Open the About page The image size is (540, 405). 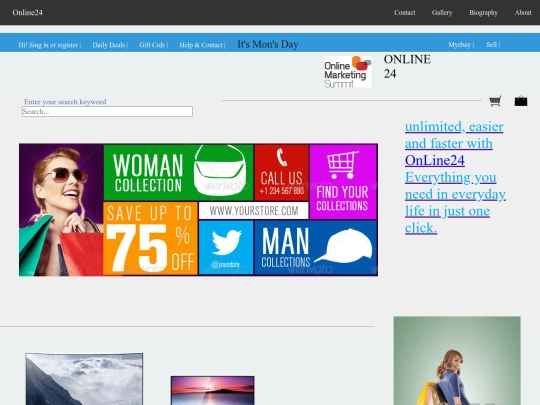pos(523,12)
